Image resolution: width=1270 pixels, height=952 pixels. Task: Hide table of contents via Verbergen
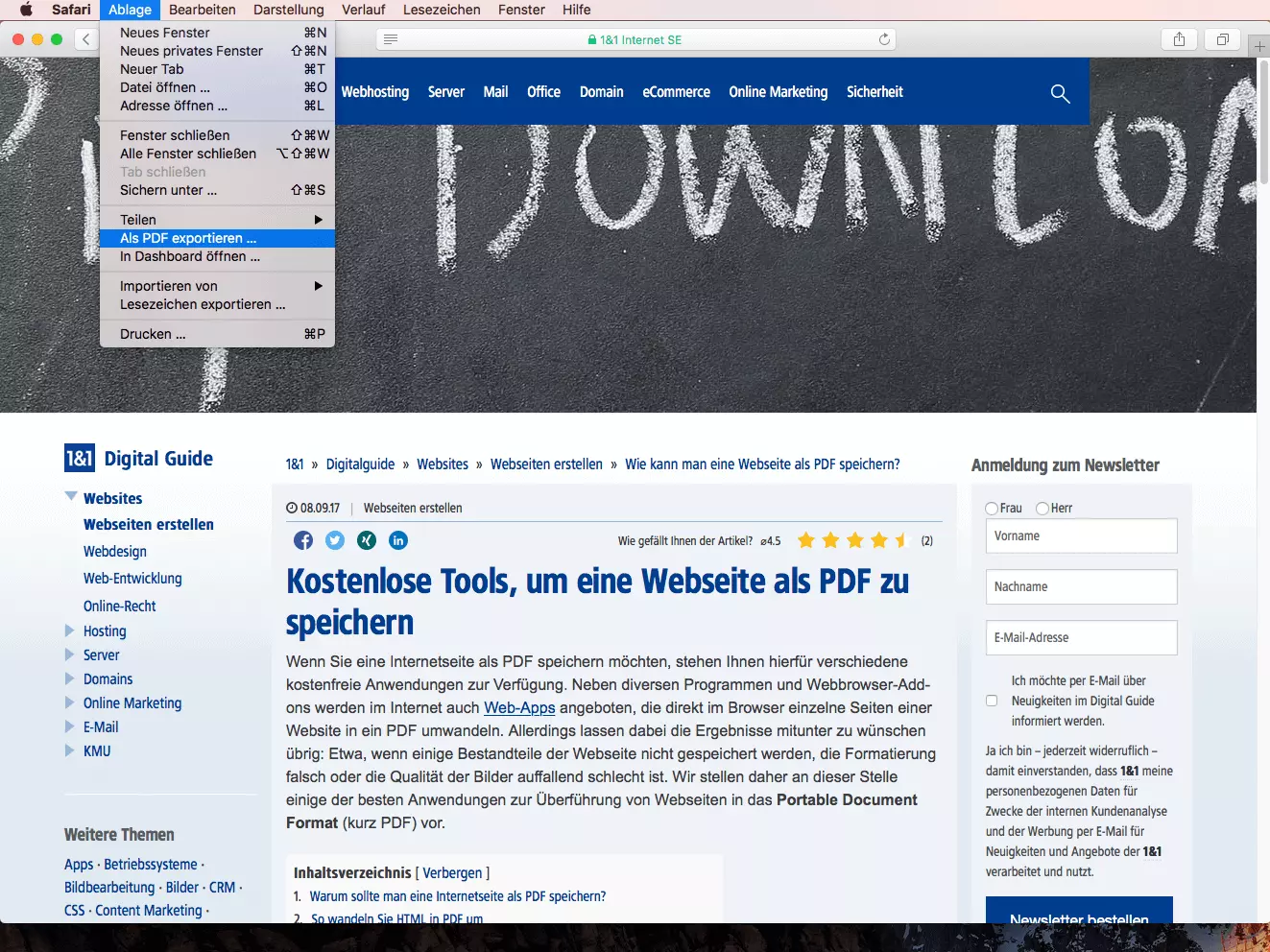452,872
